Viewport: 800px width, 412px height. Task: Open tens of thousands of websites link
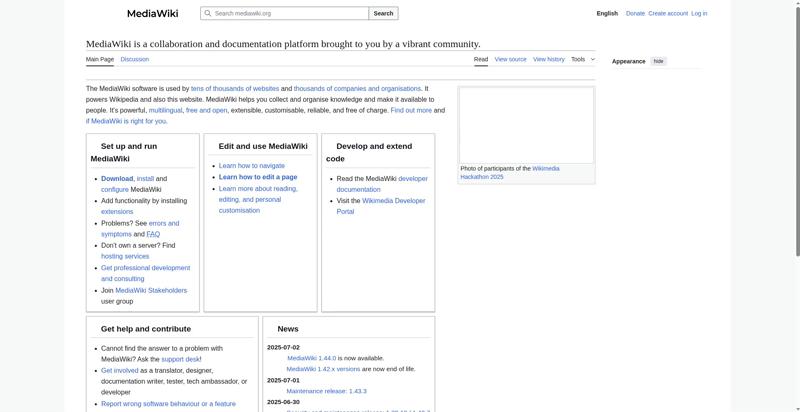click(235, 89)
